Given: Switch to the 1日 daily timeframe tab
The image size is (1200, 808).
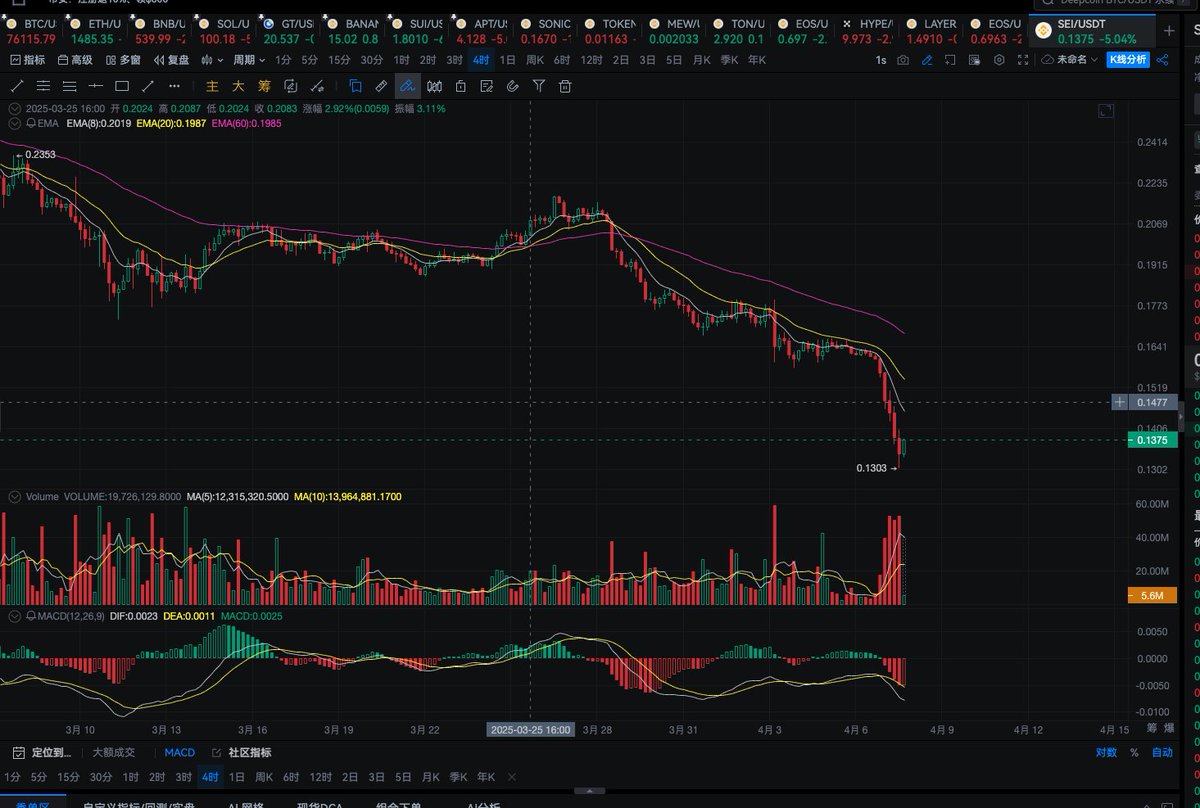Looking at the screenshot, I should (505, 59).
